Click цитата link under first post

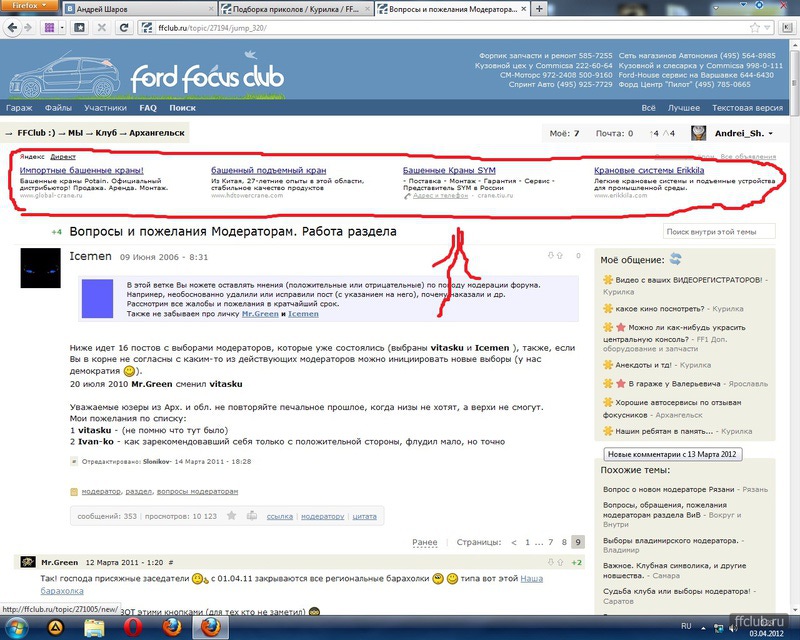tap(364, 516)
